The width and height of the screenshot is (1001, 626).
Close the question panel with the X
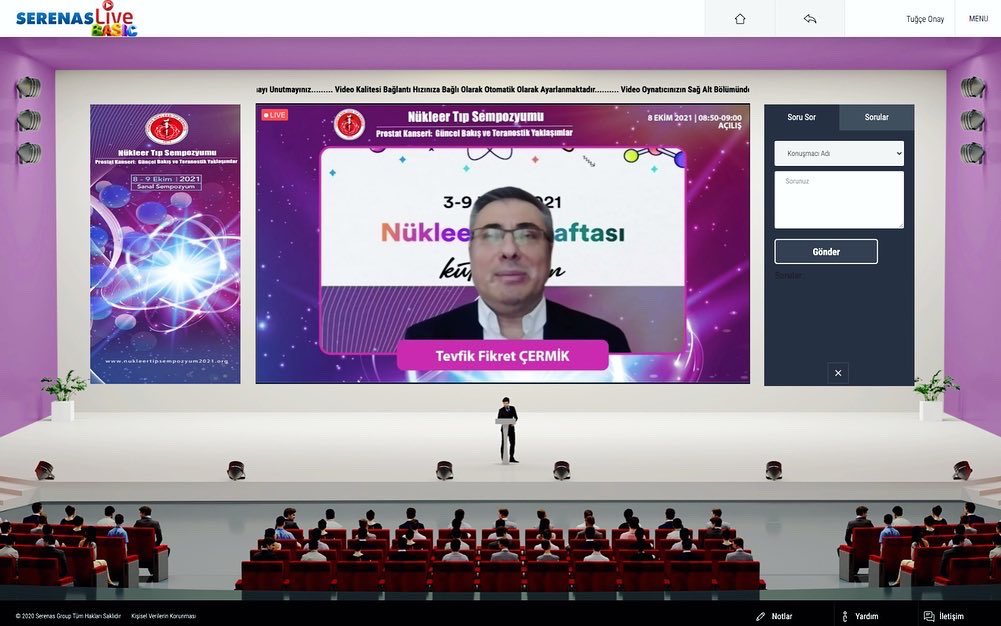[x=837, y=372]
